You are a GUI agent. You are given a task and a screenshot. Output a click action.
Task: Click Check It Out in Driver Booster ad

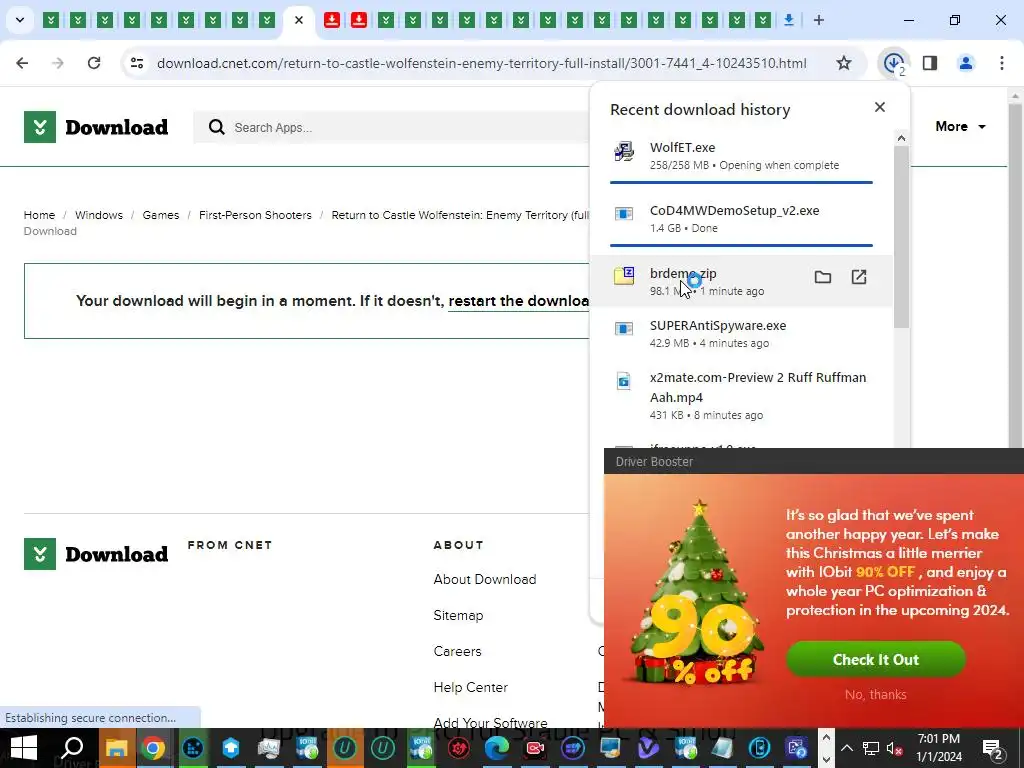[x=876, y=660]
